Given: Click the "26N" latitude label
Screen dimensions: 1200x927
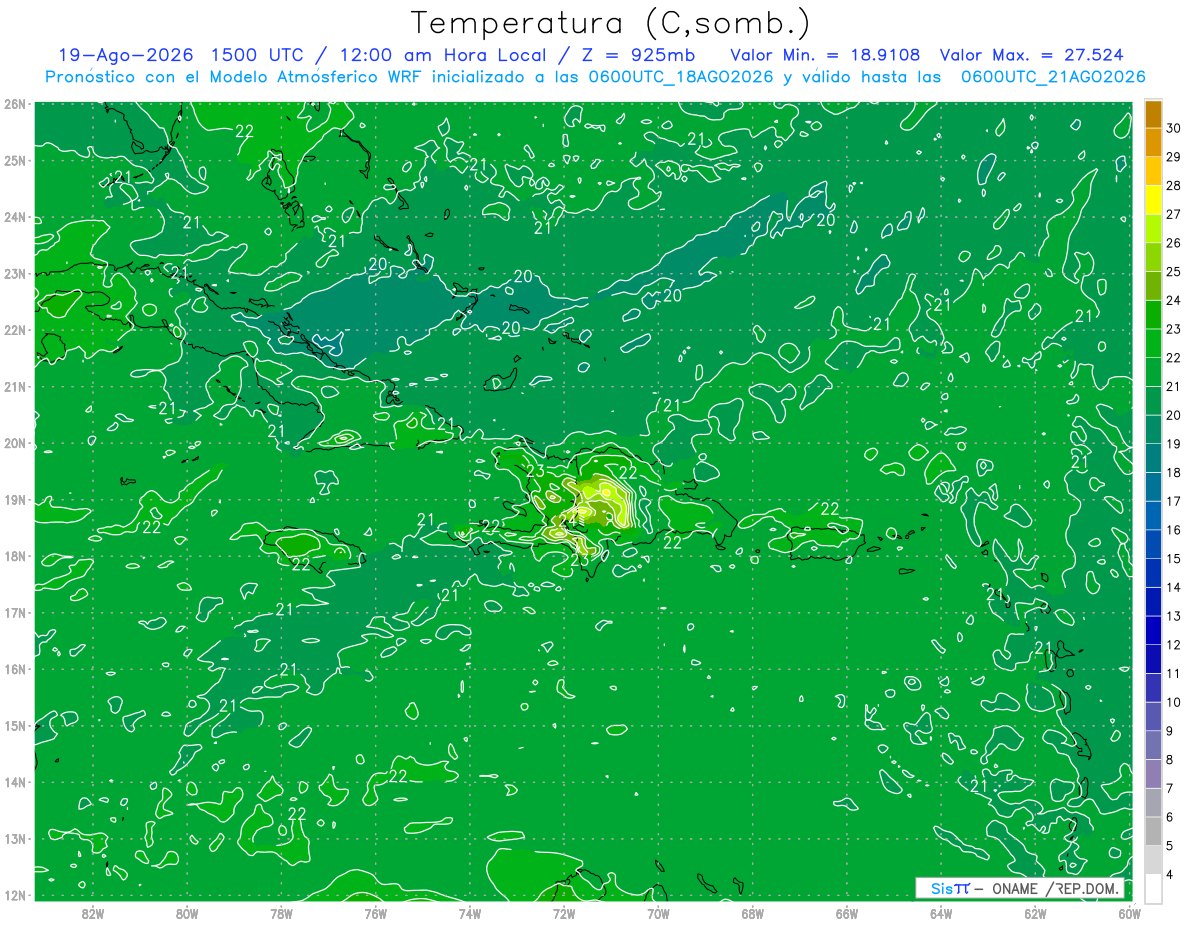Looking at the screenshot, I should [15, 104].
